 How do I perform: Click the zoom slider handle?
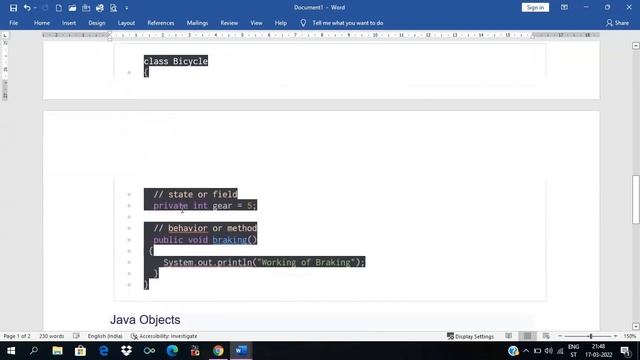[x=591, y=336]
